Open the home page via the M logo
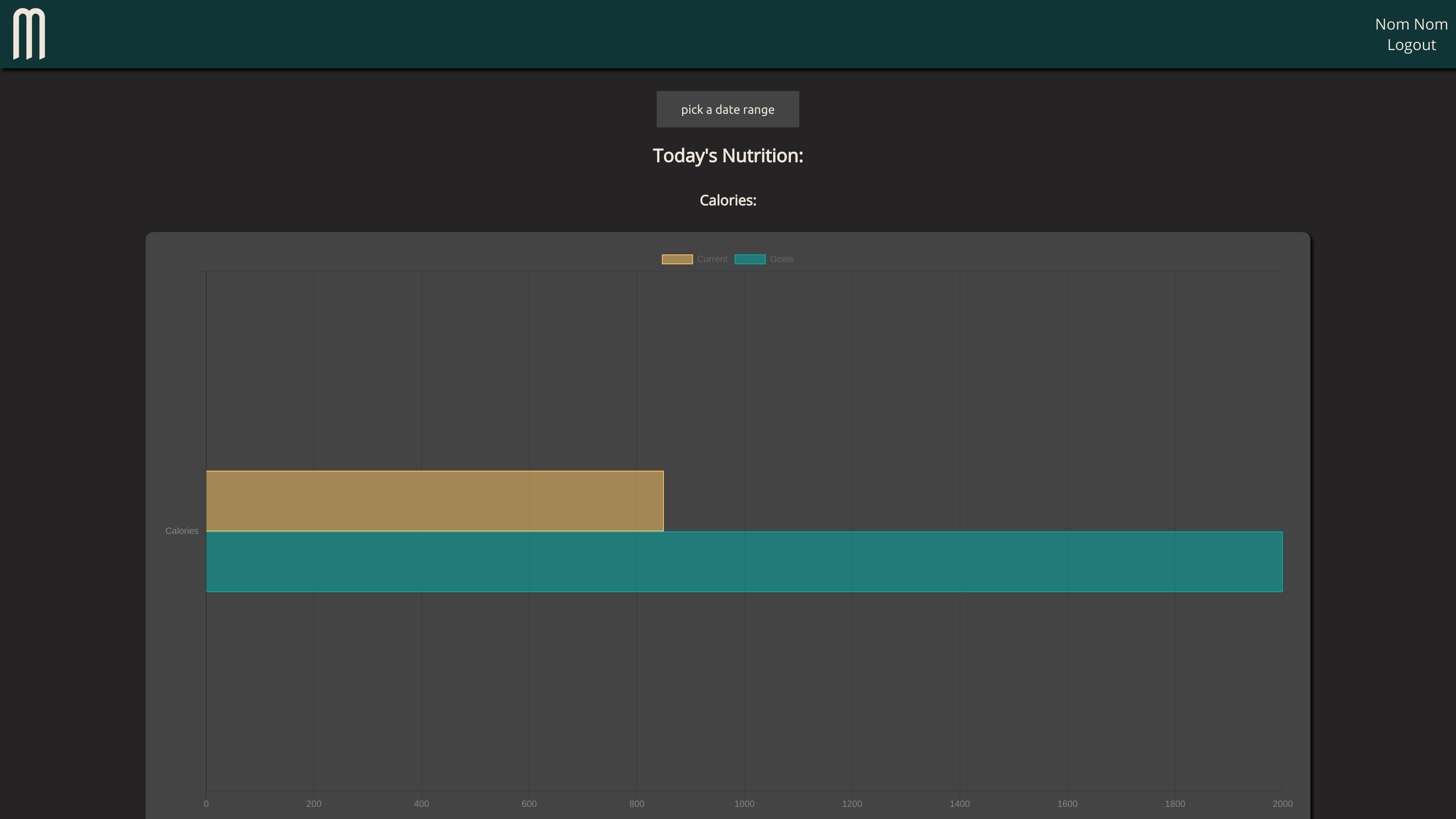 tap(29, 33)
